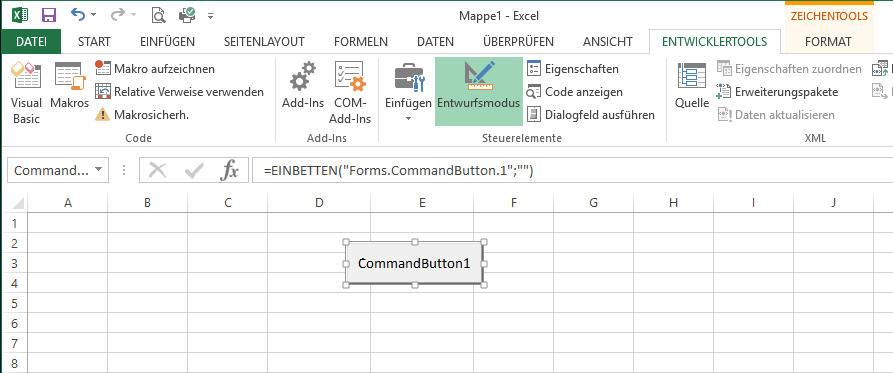The image size is (893, 373).
Task: Toggle Entwurfsmodus design mode
Action: (x=478, y=91)
